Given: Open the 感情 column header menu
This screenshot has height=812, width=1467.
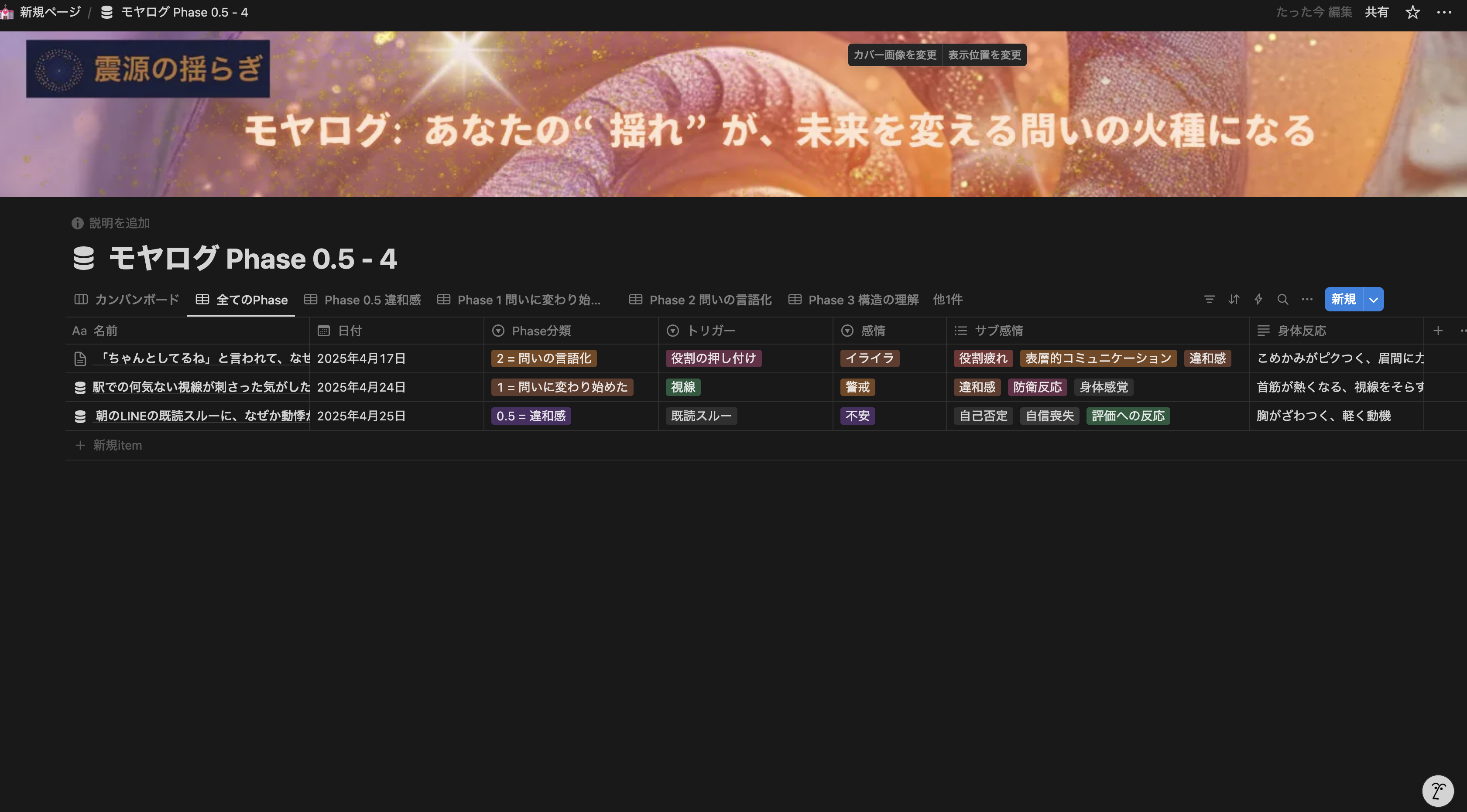Looking at the screenshot, I should (x=890, y=331).
